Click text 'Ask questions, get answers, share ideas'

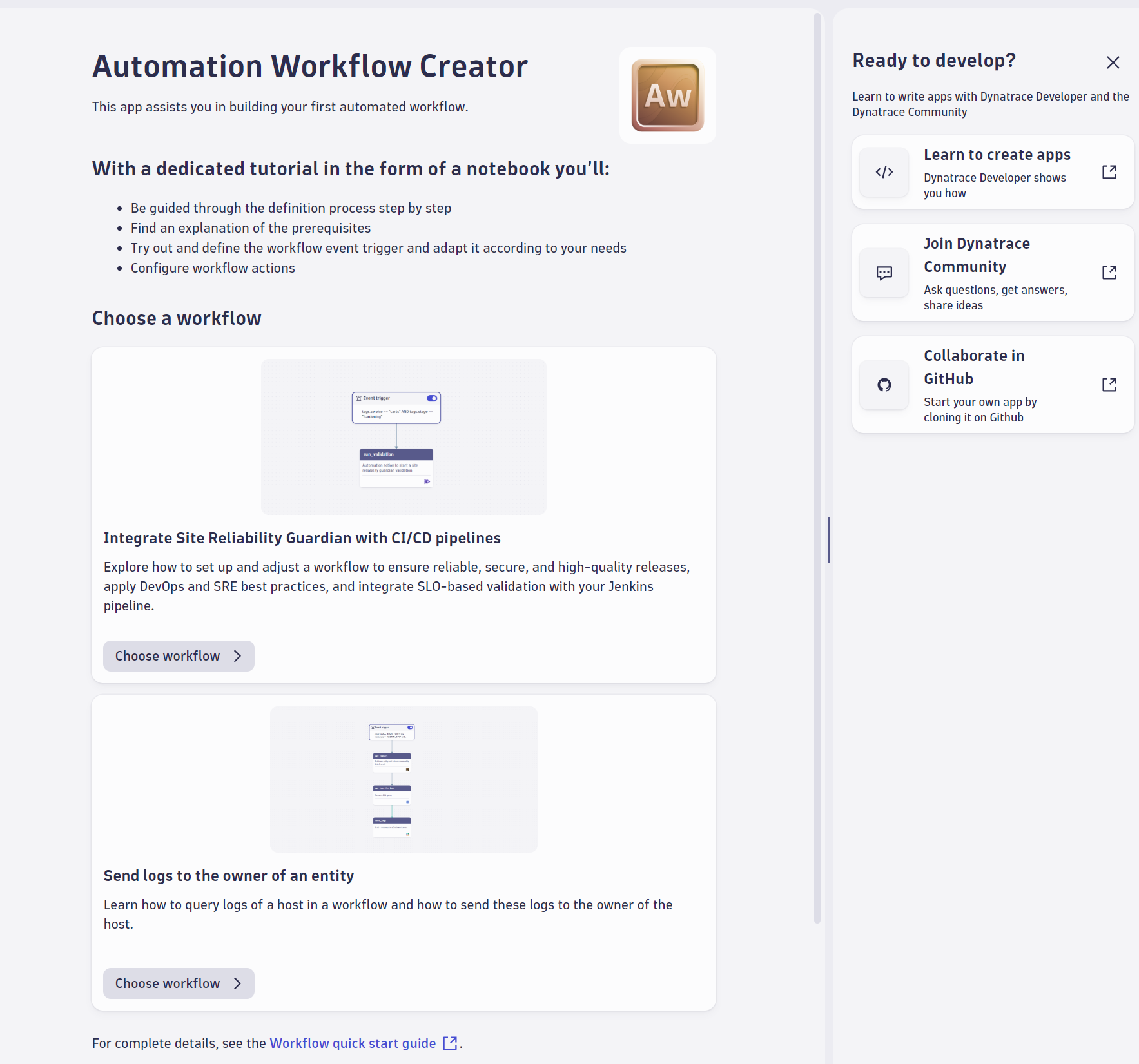(x=995, y=298)
